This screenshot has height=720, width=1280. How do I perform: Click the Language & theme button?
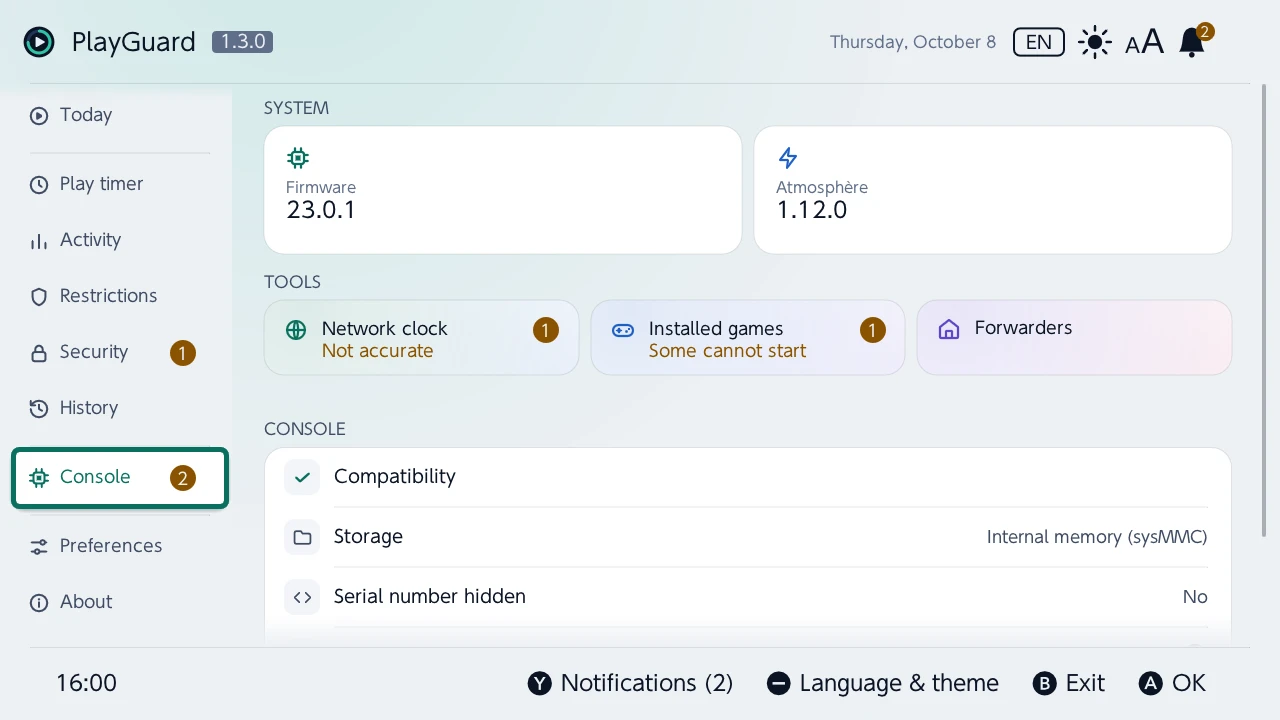pyautogui.click(x=883, y=683)
